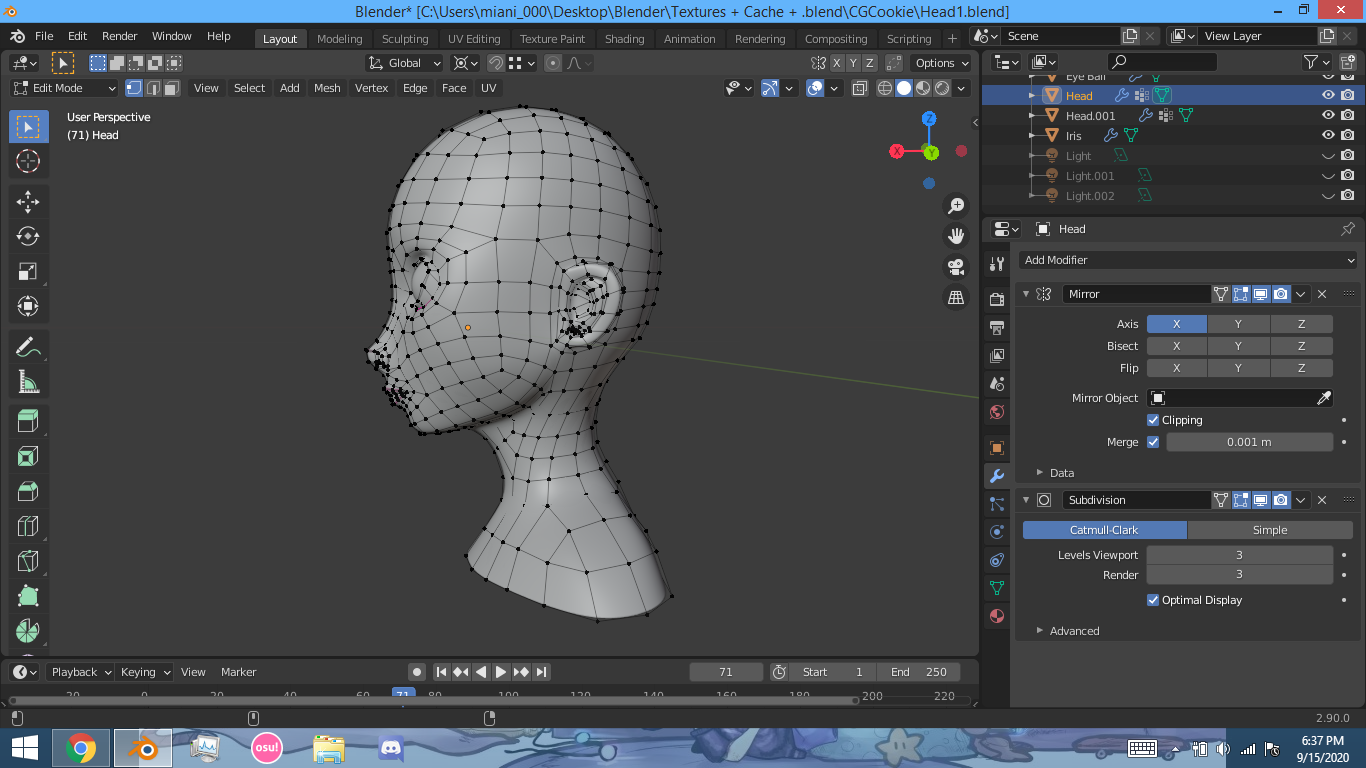Screen dimensions: 1366x768
Task: Open the Add Modifier dropdown
Action: click(1188, 260)
